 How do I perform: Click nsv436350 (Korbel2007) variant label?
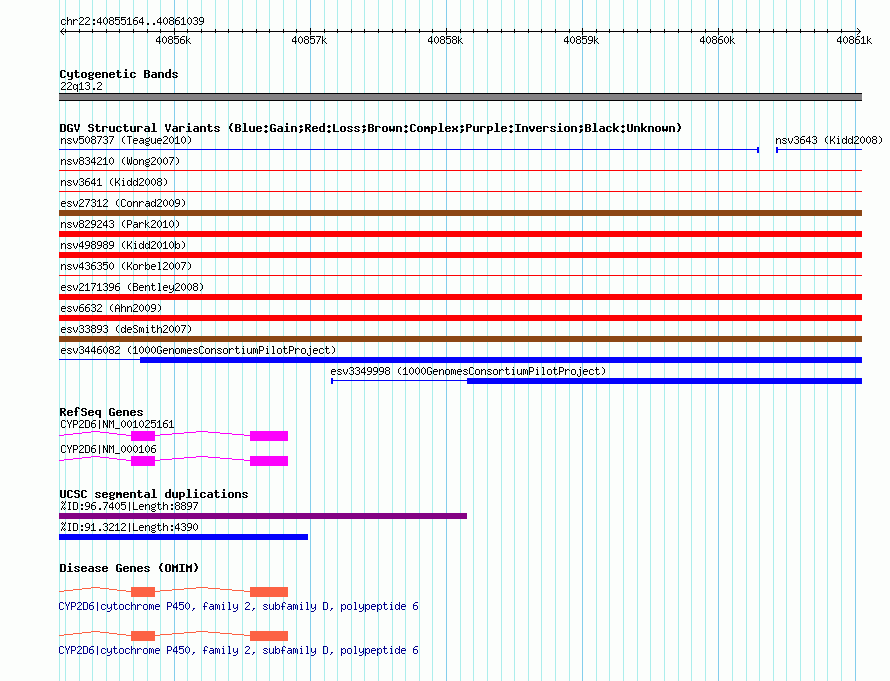coord(126,266)
